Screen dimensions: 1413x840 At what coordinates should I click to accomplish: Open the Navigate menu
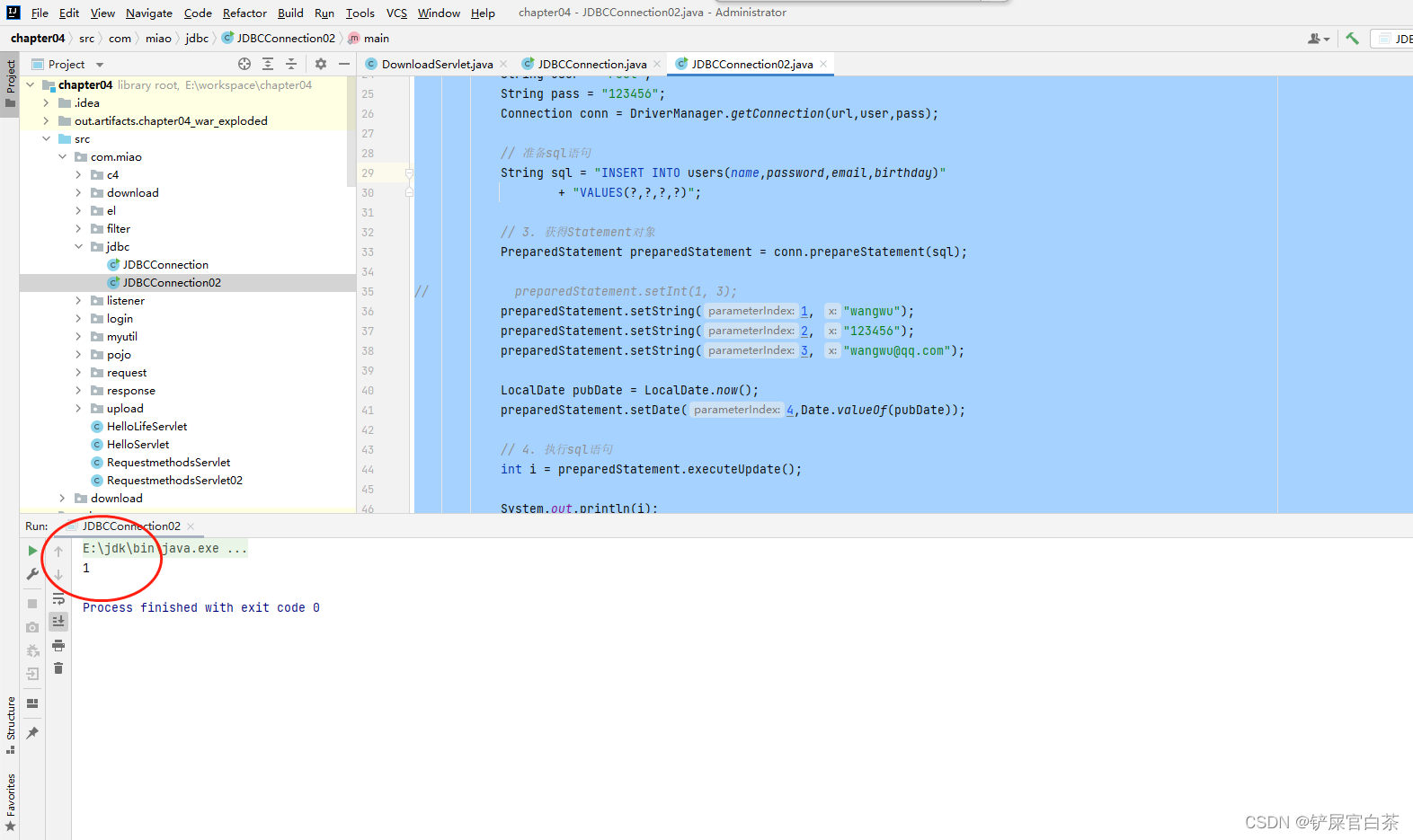point(149,13)
